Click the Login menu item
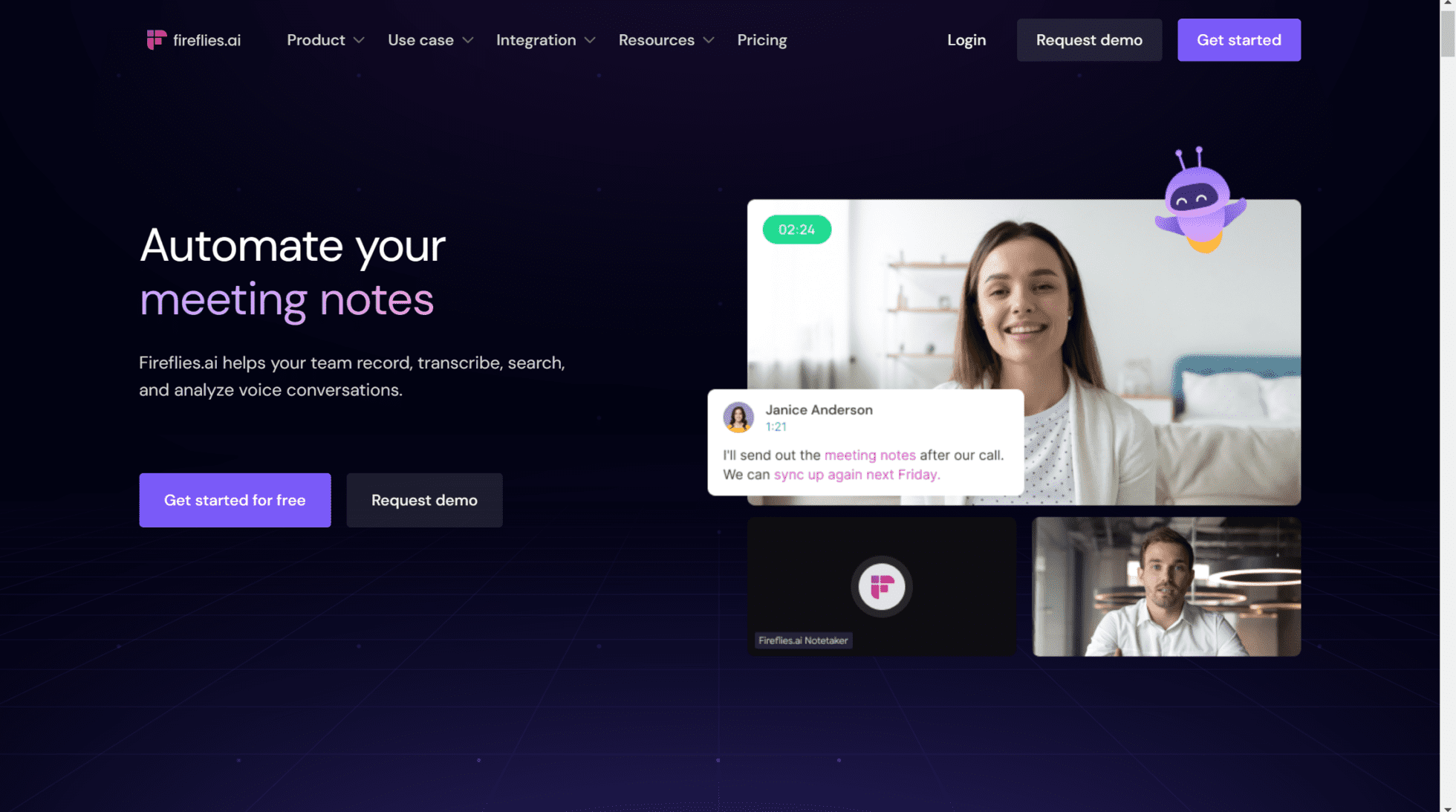1456x812 pixels. pyautogui.click(x=967, y=40)
